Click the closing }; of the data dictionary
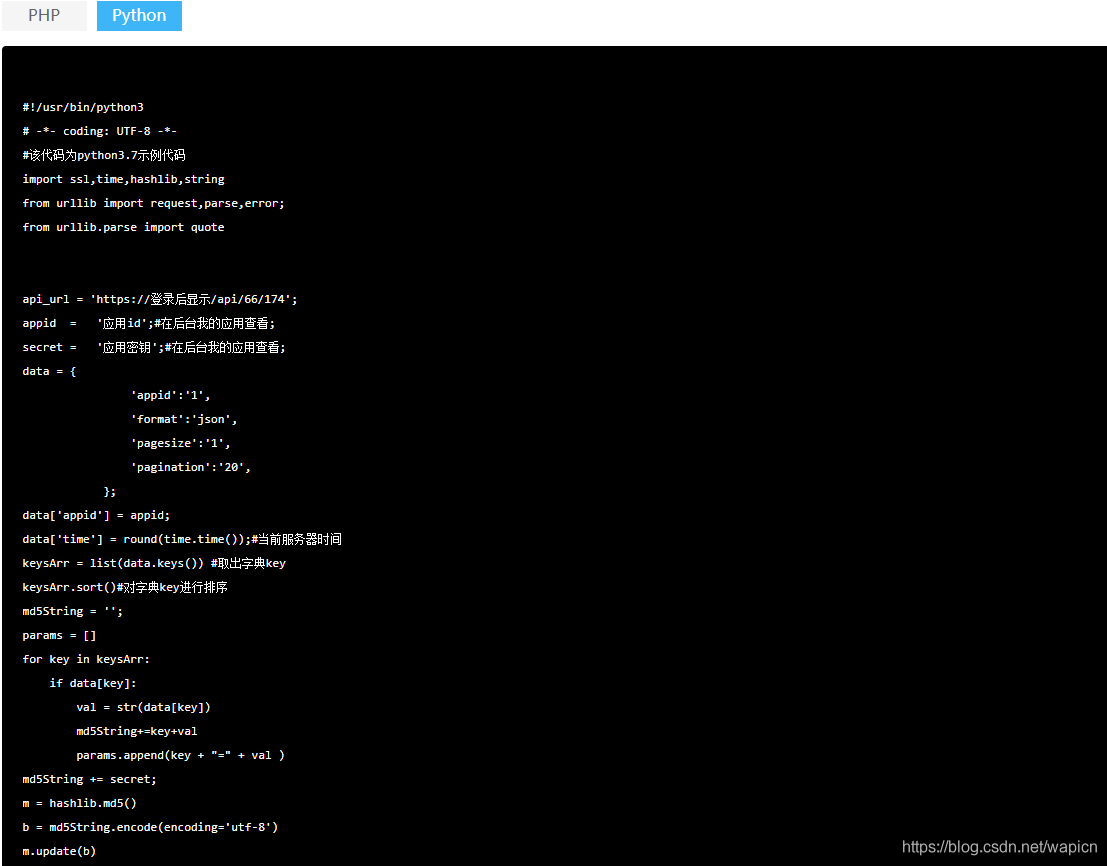Viewport: 1107px width, 866px height. click(x=109, y=491)
